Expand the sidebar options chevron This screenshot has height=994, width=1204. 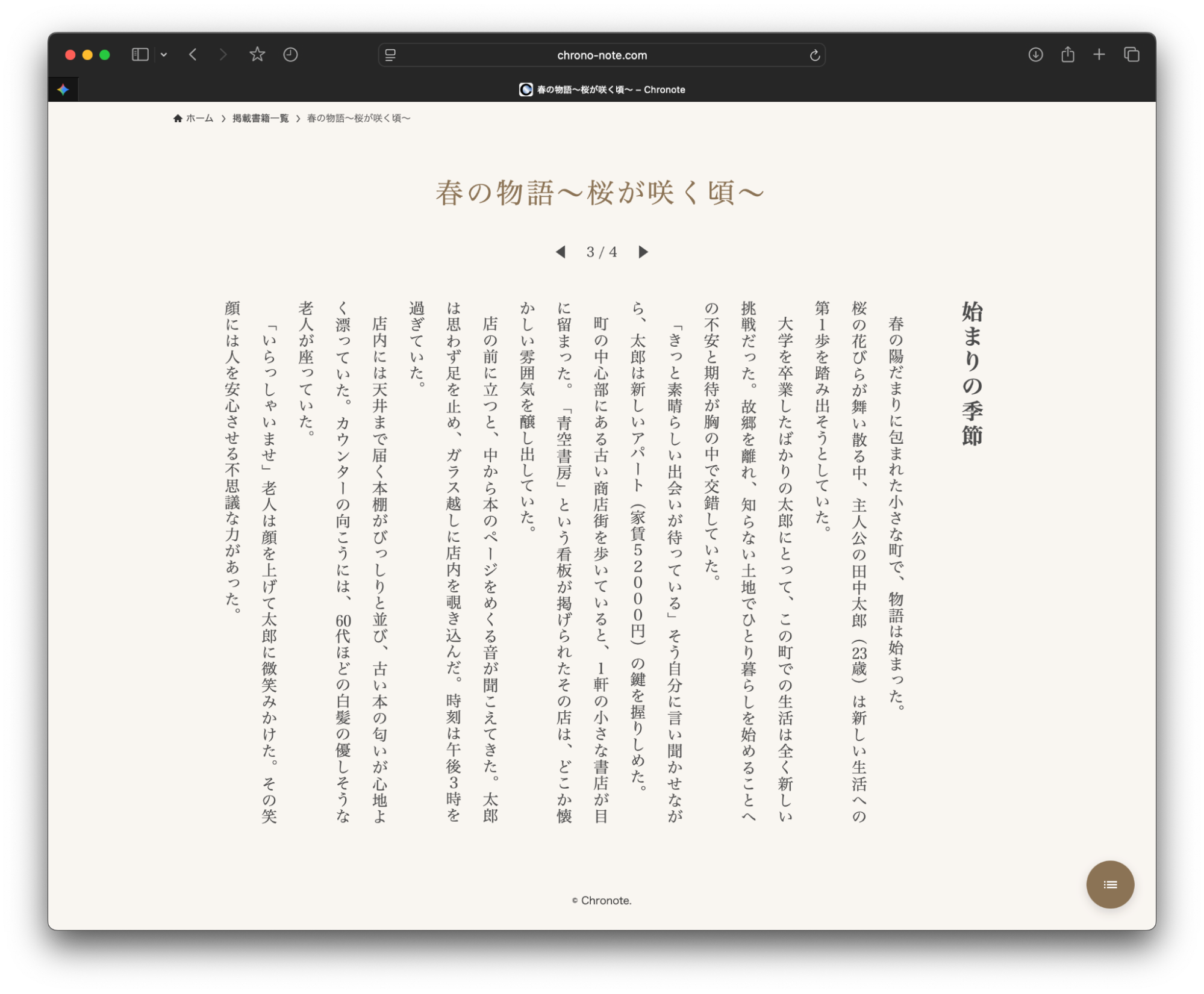pyautogui.click(x=163, y=54)
